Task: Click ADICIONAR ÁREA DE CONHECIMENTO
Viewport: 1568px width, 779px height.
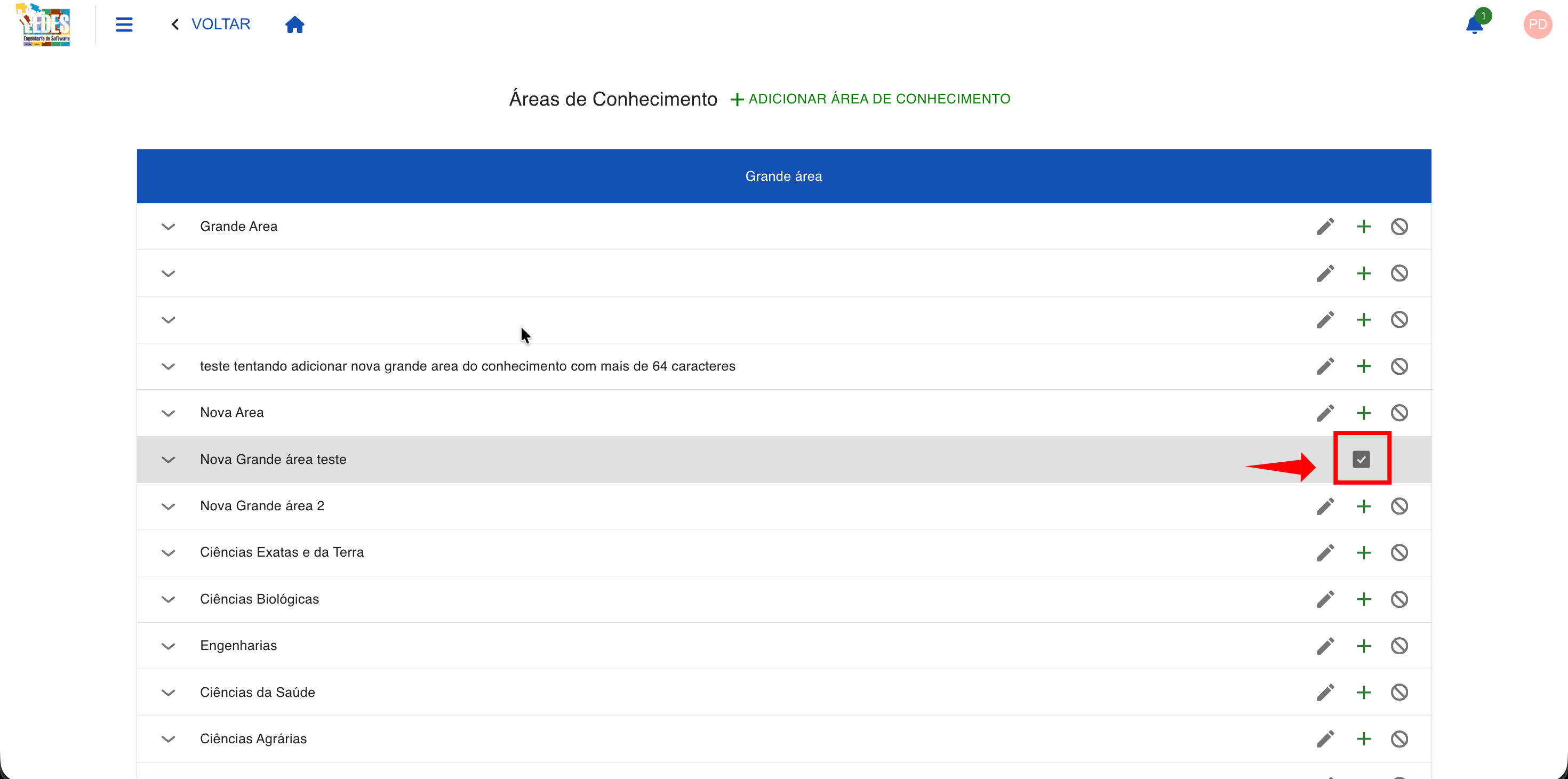Action: pyautogui.click(x=870, y=98)
